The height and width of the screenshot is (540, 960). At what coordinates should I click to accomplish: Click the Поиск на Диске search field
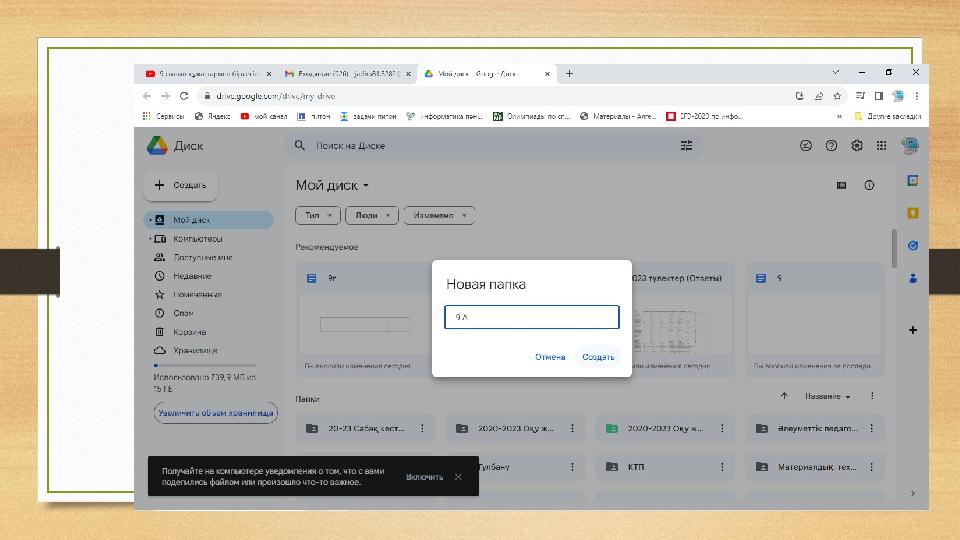click(x=493, y=146)
